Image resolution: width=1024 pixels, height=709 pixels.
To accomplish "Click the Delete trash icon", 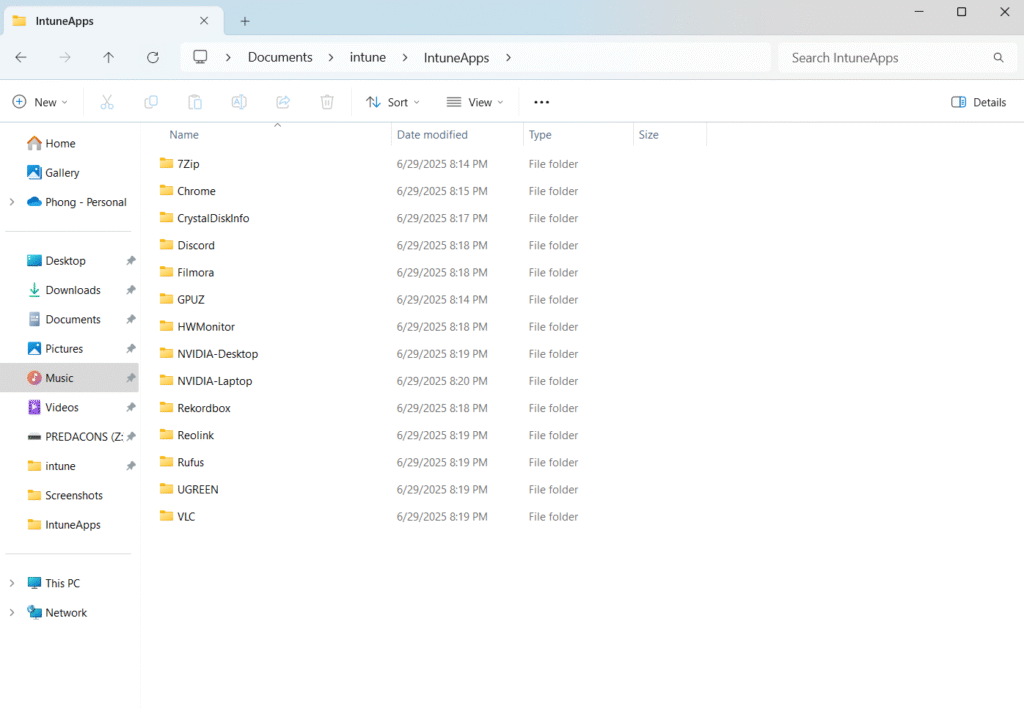I will (327, 102).
